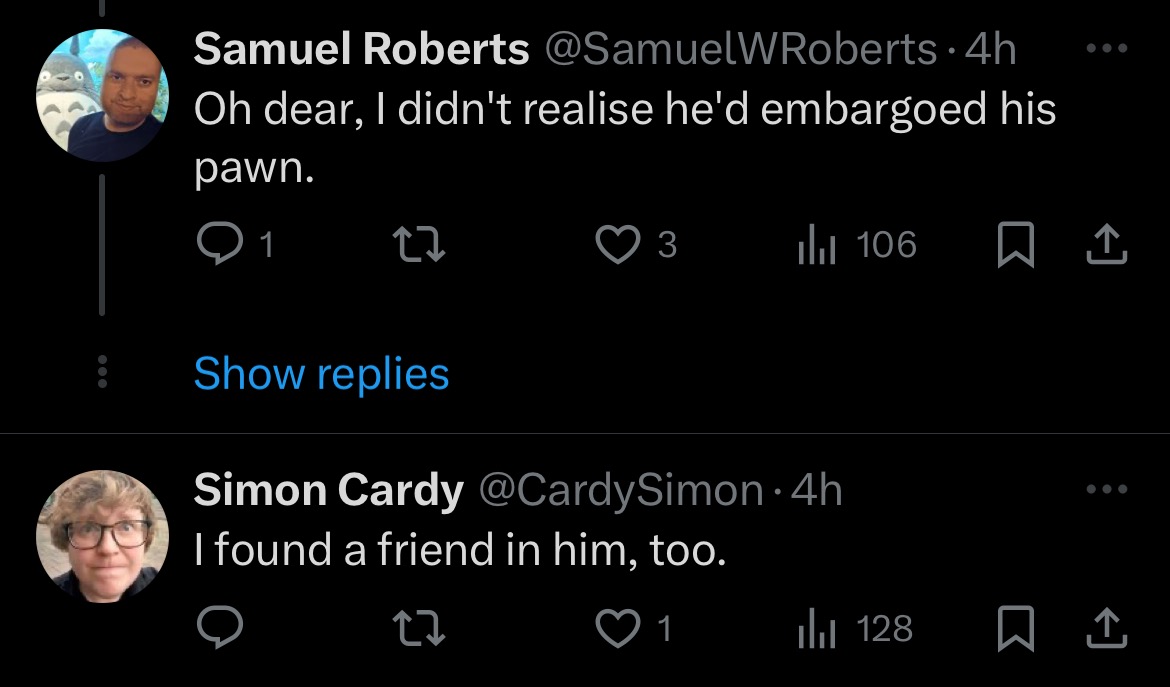Like Samuel Roberts' tweet

[618, 245]
